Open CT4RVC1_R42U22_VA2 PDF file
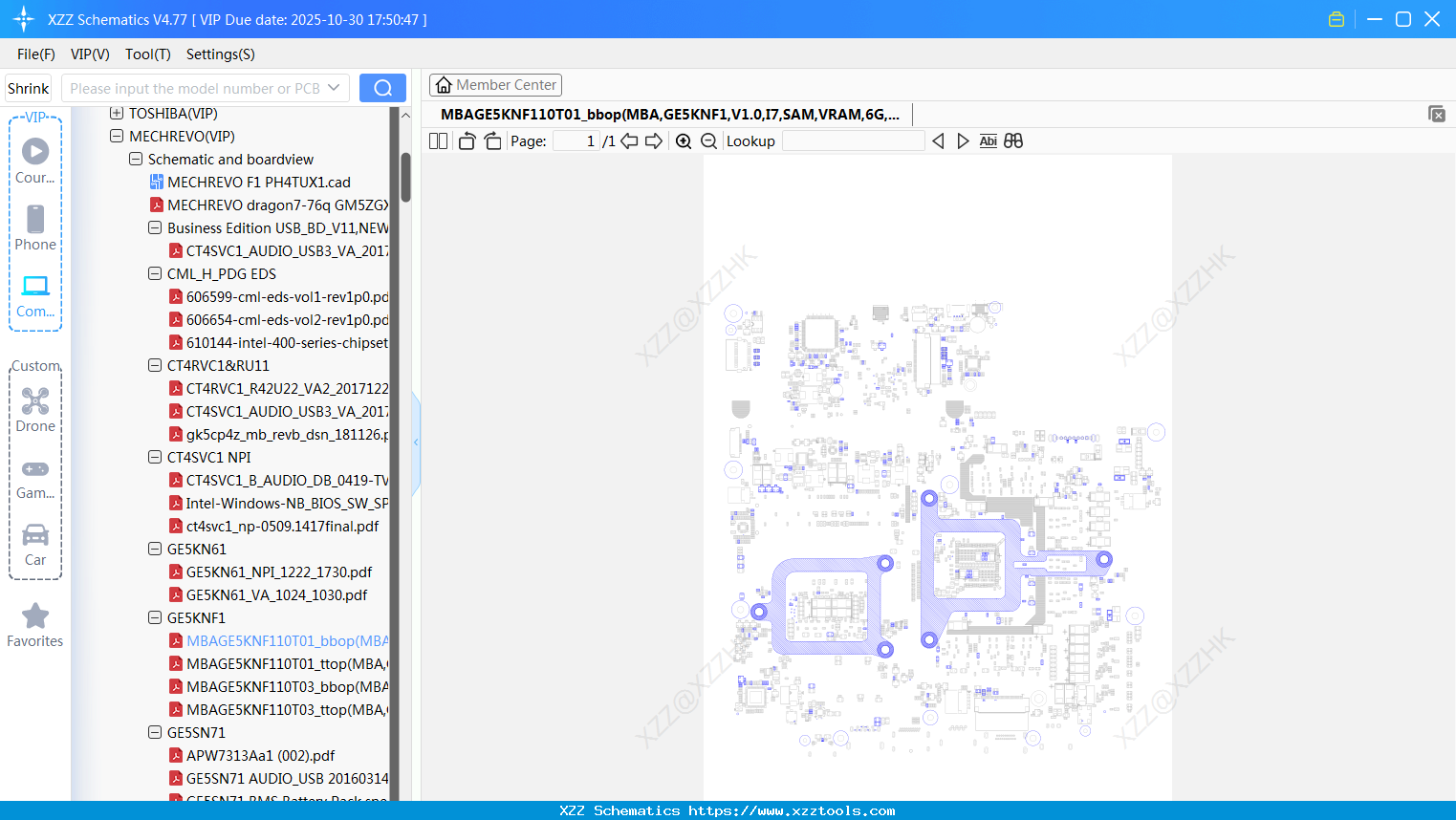The height and width of the screenshot is (820, 1456). coord(278,389)
